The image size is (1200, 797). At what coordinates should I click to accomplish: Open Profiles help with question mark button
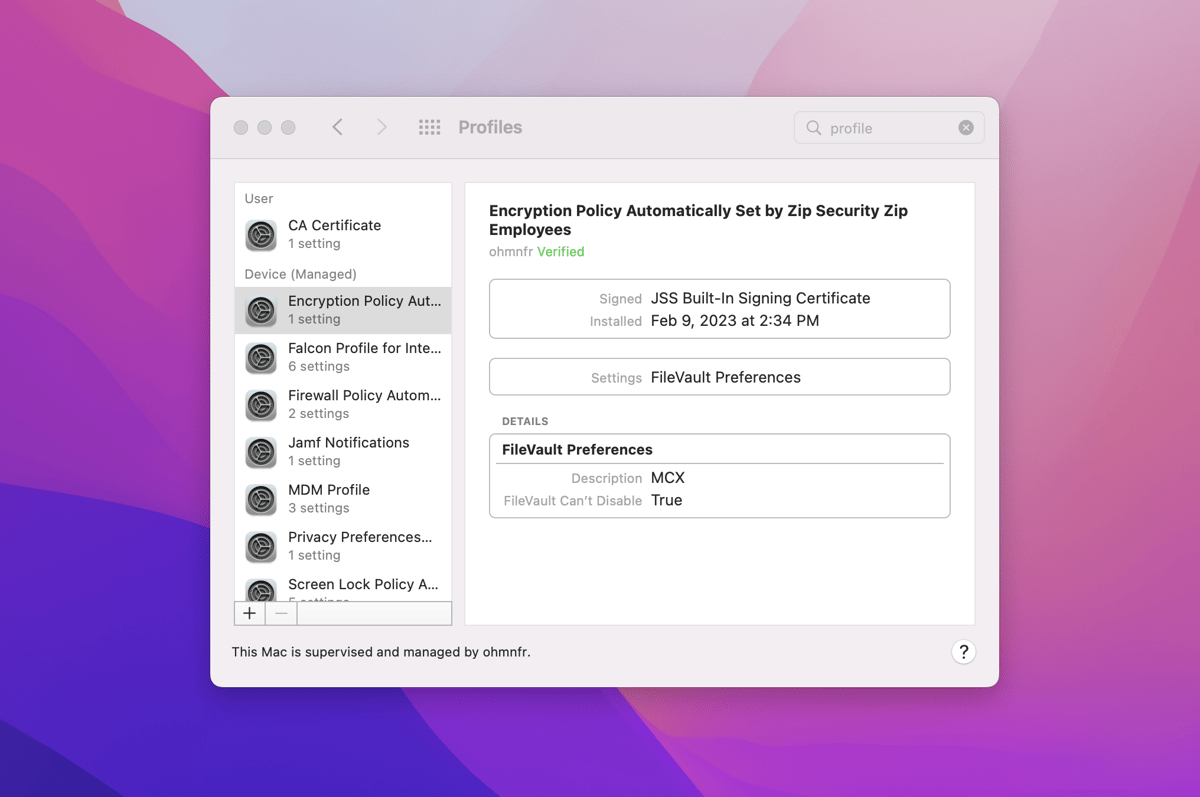point(963,651)
